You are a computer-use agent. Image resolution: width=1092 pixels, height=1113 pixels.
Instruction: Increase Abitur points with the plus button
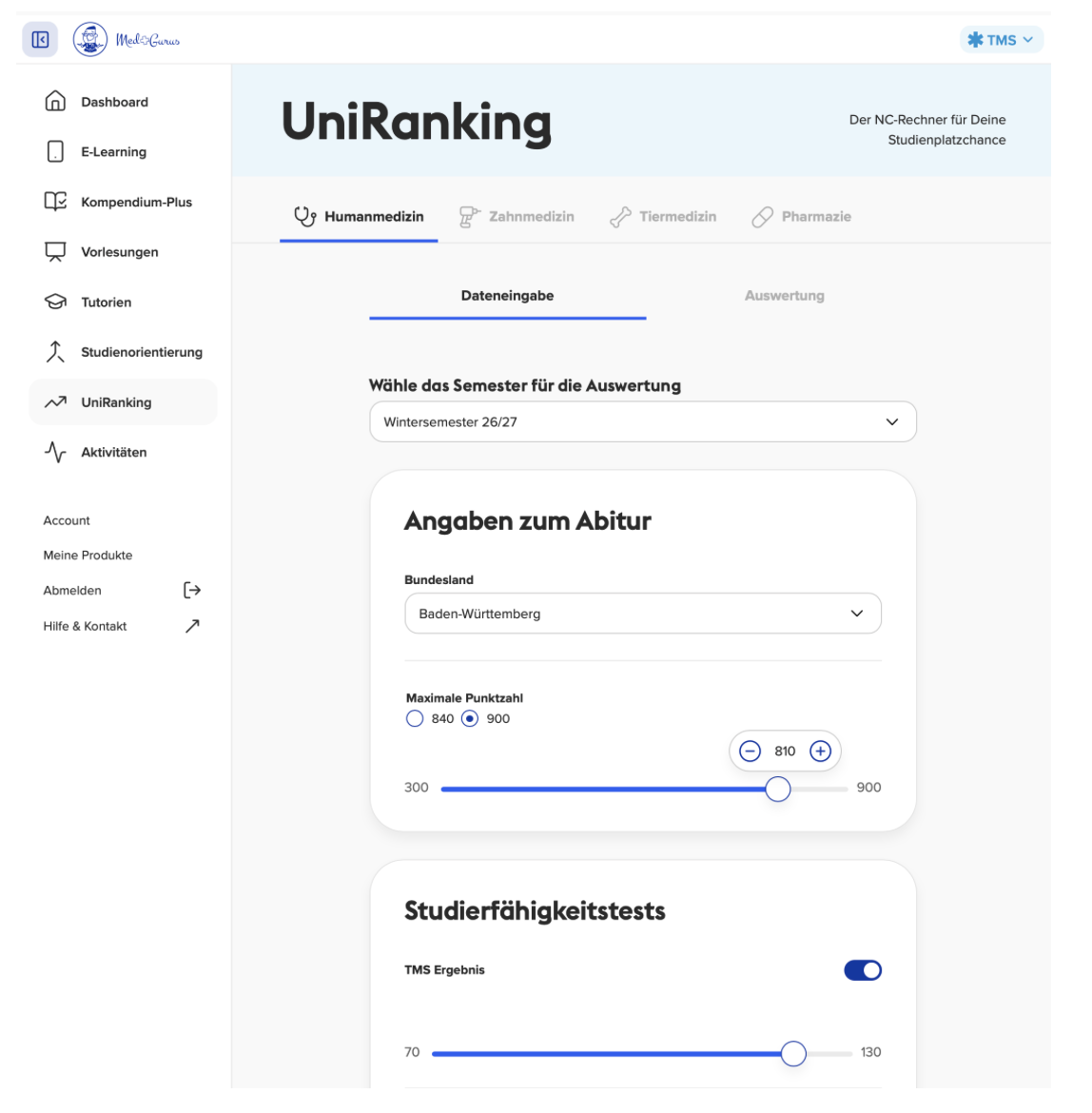[820, 752]
